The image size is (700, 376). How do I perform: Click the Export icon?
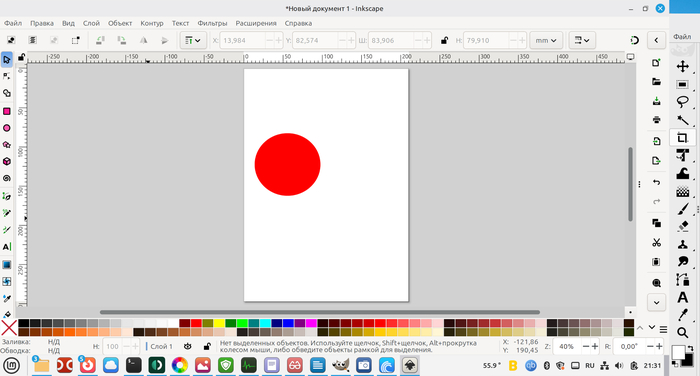656,160
